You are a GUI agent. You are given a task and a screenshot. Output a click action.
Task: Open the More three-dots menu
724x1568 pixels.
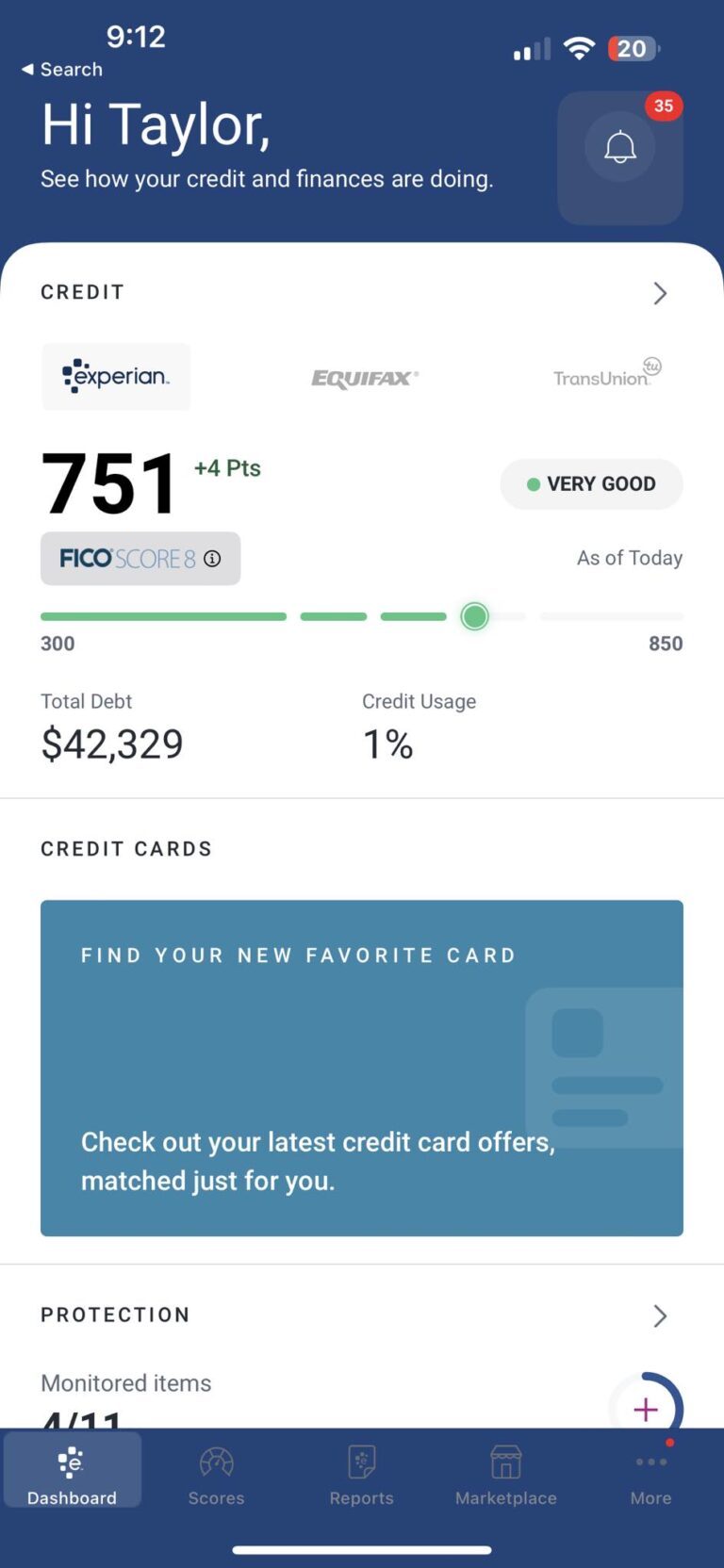coord(651,1462)
